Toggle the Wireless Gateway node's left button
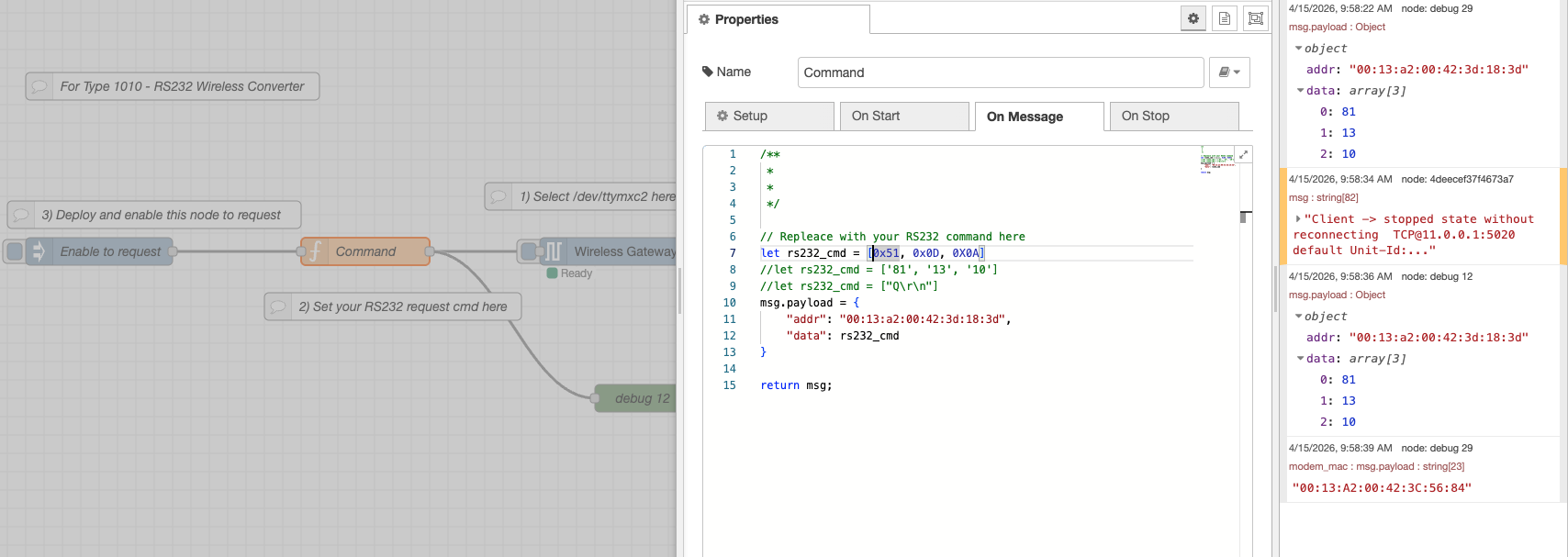Screen dimensions: 1568x557 [528, 251]
